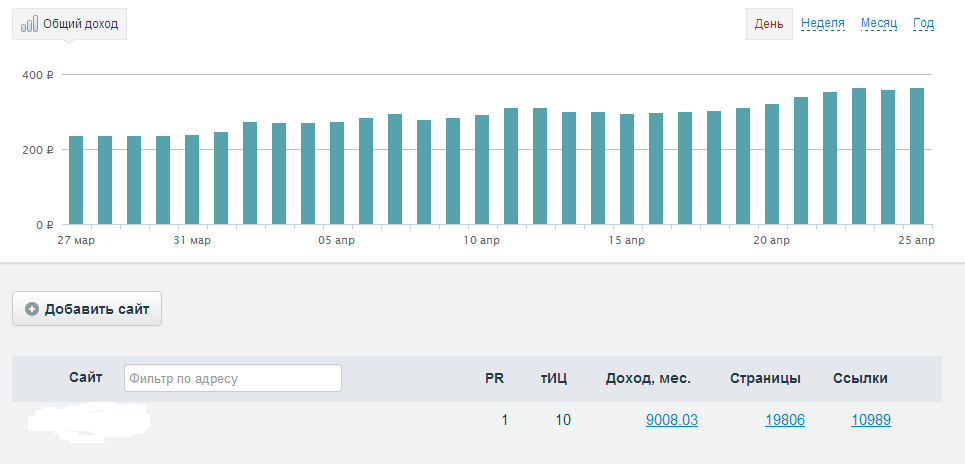Sort table by тИЦ column header
965x464 pixels.
coord(554,378)
